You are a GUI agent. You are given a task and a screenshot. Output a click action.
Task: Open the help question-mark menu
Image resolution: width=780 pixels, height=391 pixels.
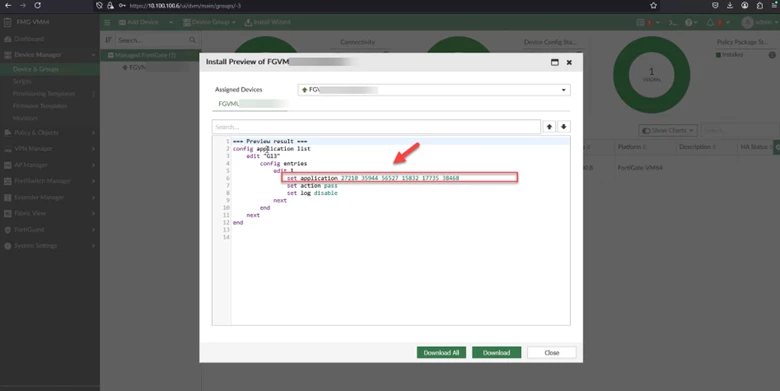[x=691, y=22]
